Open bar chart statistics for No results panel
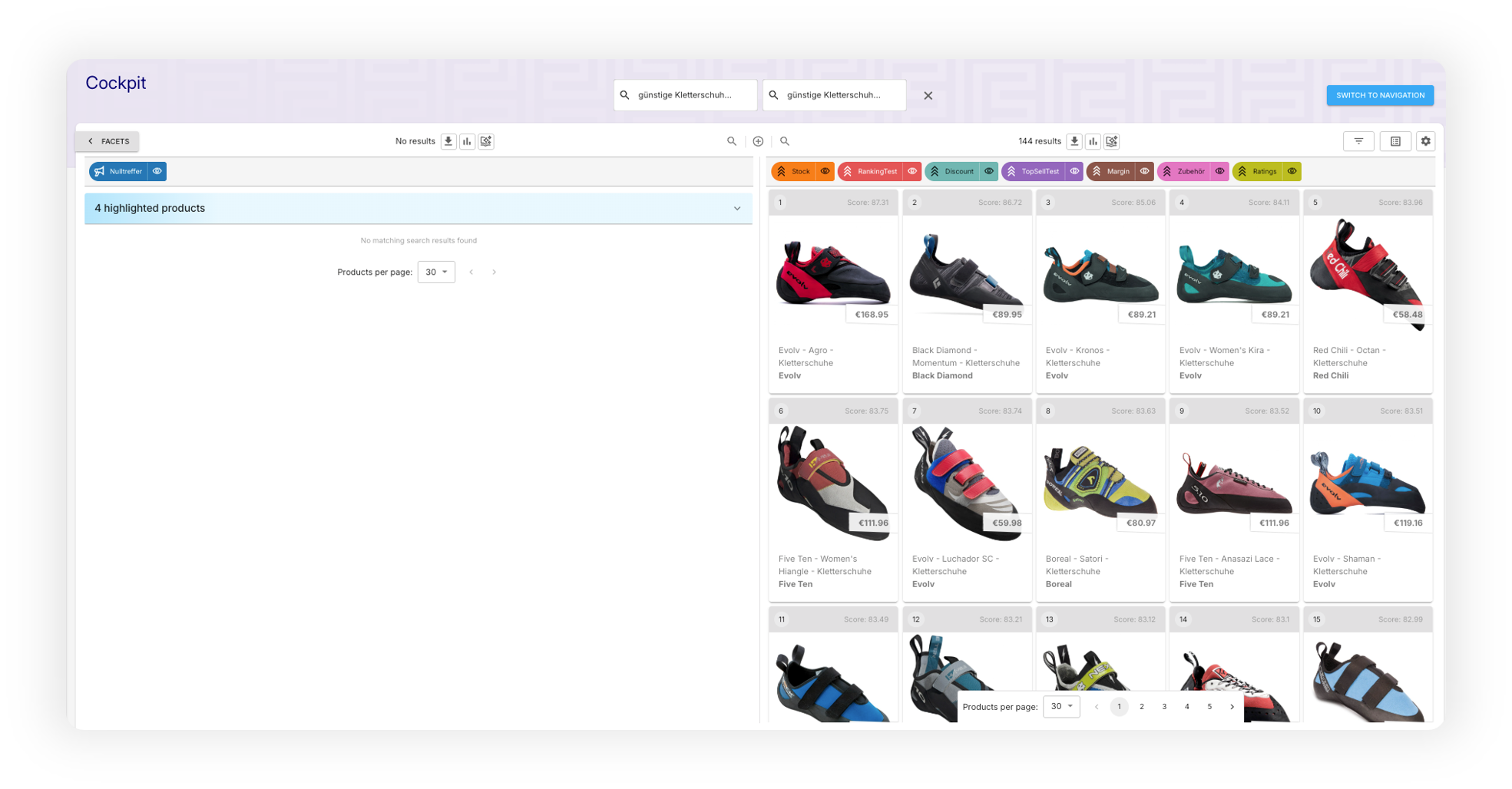The width and height of the screenshot is (1512, 789). 467,141
